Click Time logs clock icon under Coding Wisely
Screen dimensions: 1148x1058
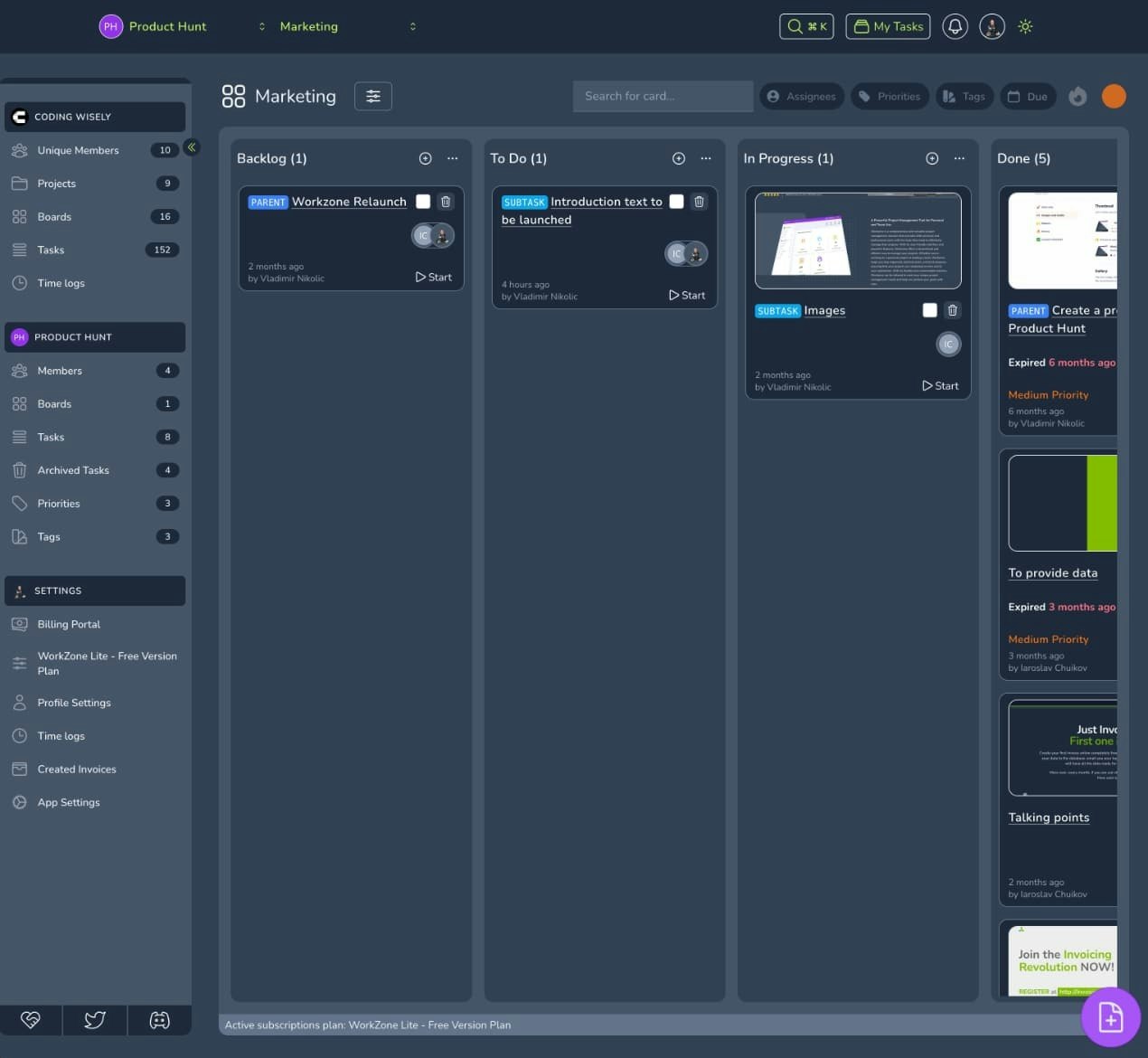tap(19, 283)
